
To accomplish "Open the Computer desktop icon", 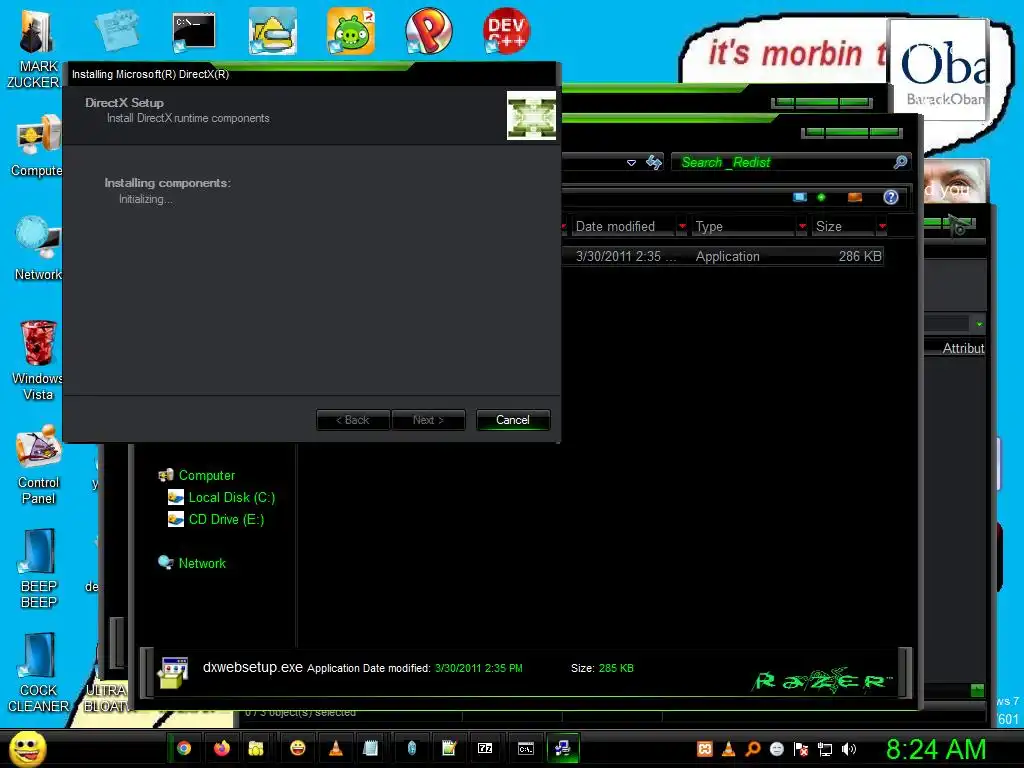I will (x=38, y=147).
